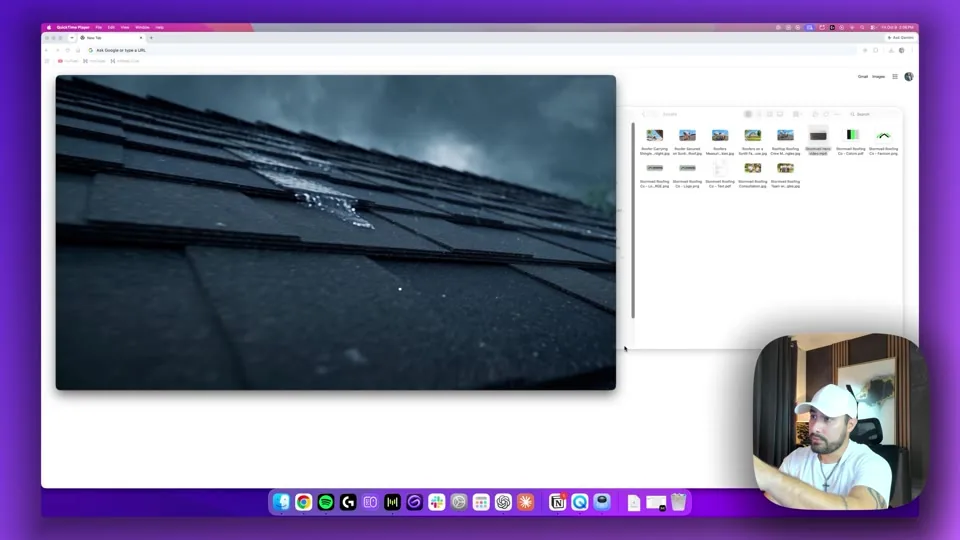This screenshot has height=540, width=960.
Task: Click the Finder window vertical scrollbar
Action: (633, 220)
